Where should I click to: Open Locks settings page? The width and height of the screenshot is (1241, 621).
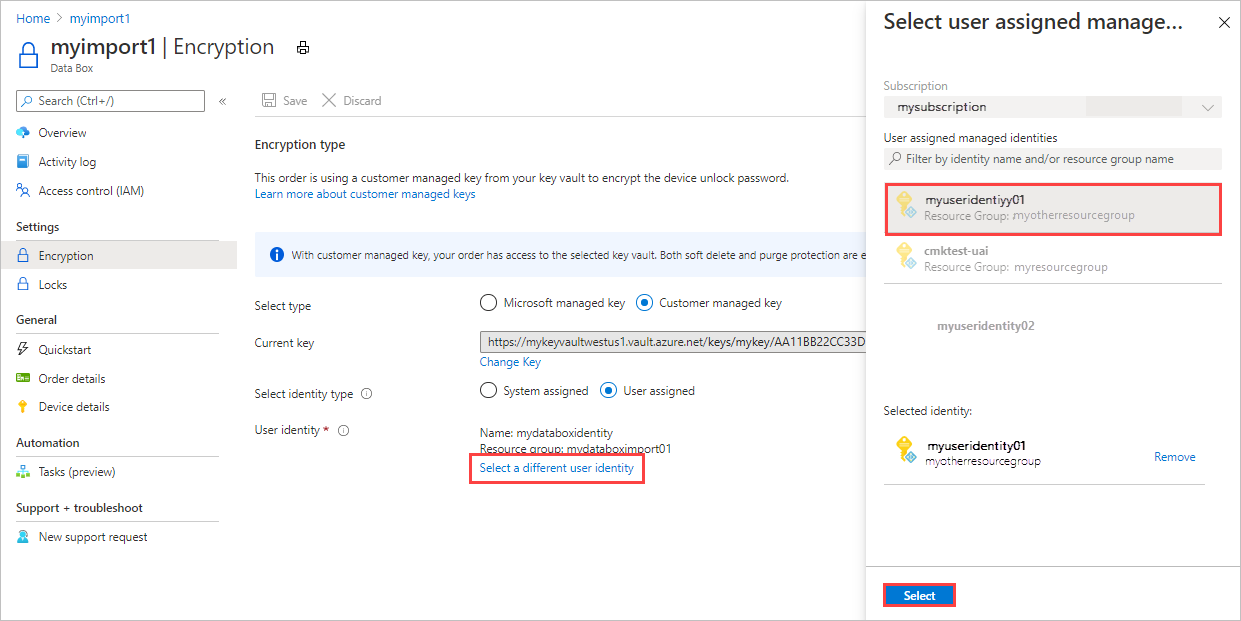[53, 285]
